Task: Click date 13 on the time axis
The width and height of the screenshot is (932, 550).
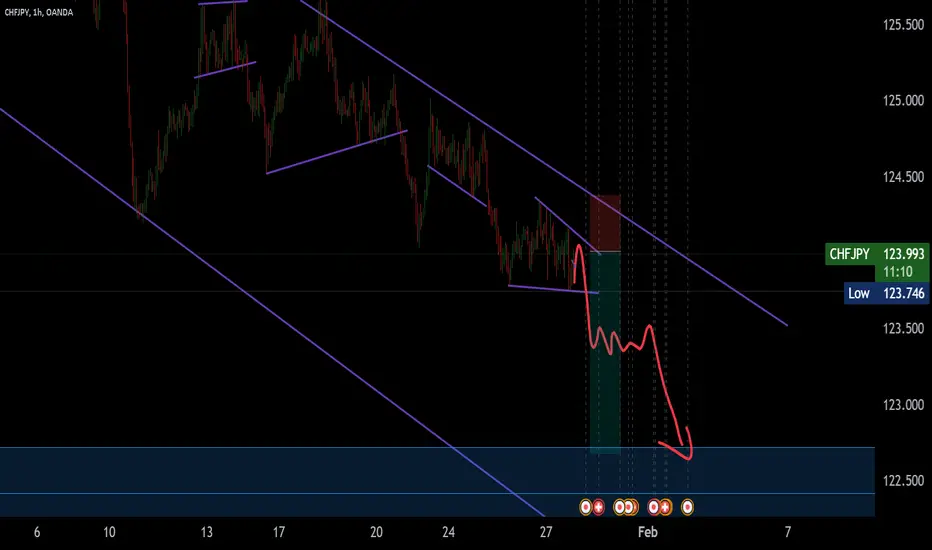Action: 206,532
